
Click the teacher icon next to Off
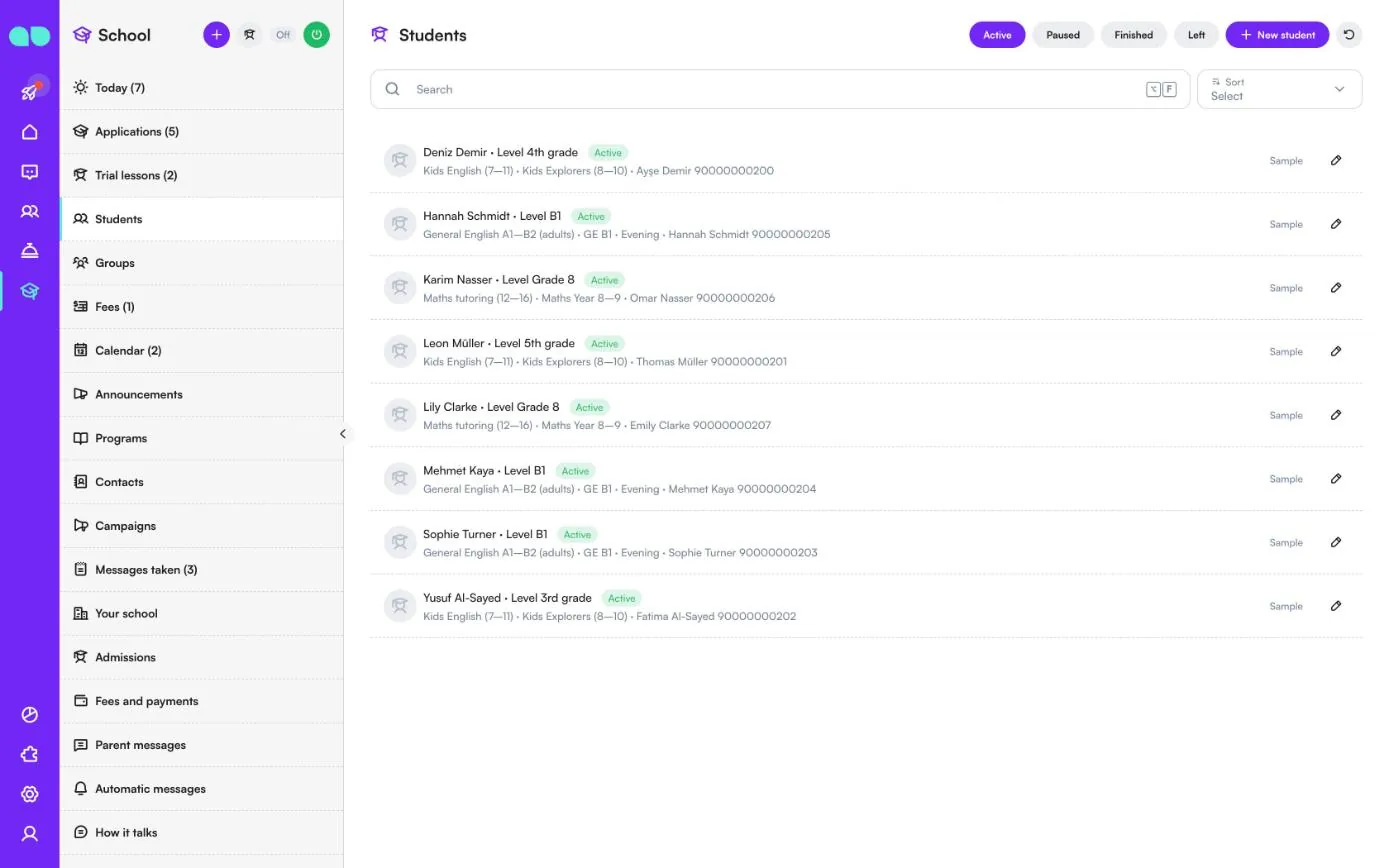pos(250,35)
